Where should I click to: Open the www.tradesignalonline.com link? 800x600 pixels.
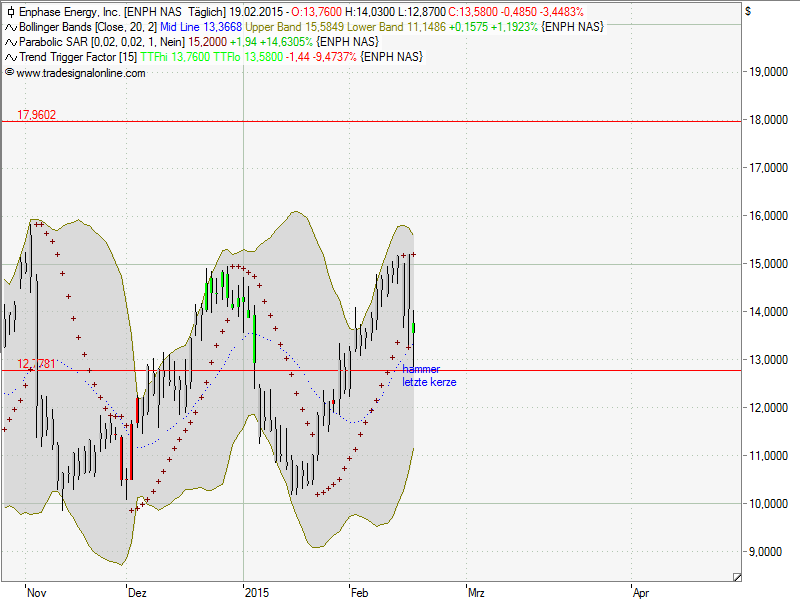pyautogui.click(x=81, y=73)
